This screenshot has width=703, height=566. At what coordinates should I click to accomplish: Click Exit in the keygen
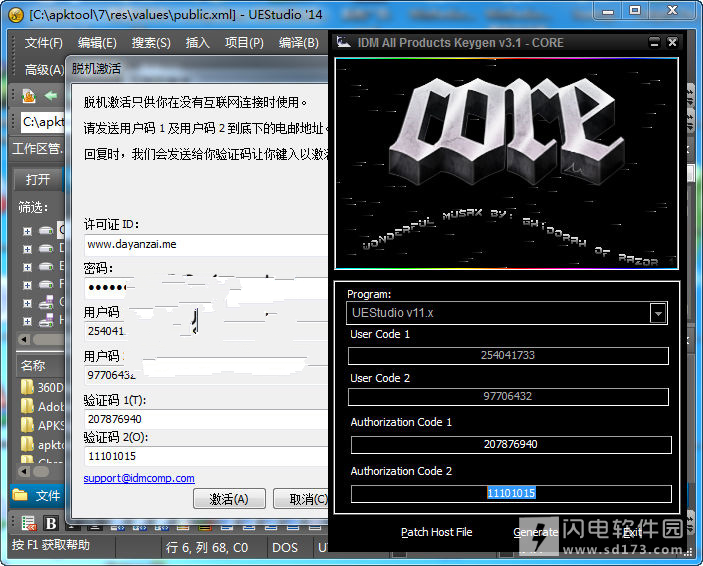(633, 532)
